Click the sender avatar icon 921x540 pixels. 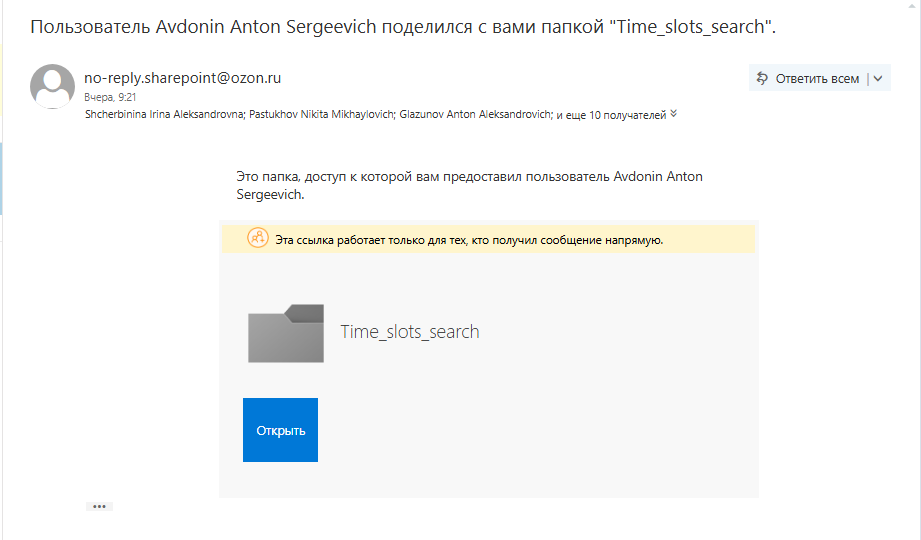(52, 86)
